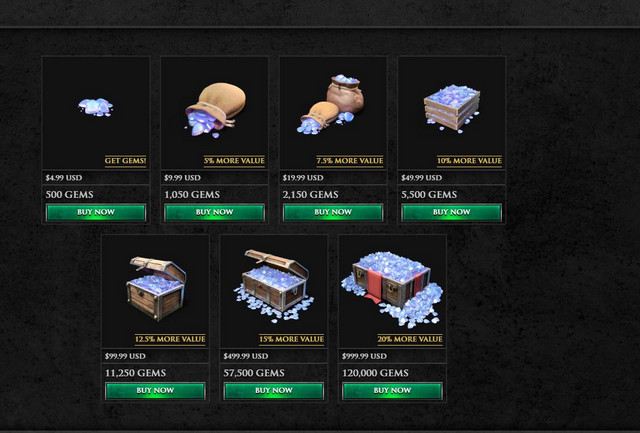Buy the 11,250 gems pack

[155, 391]
